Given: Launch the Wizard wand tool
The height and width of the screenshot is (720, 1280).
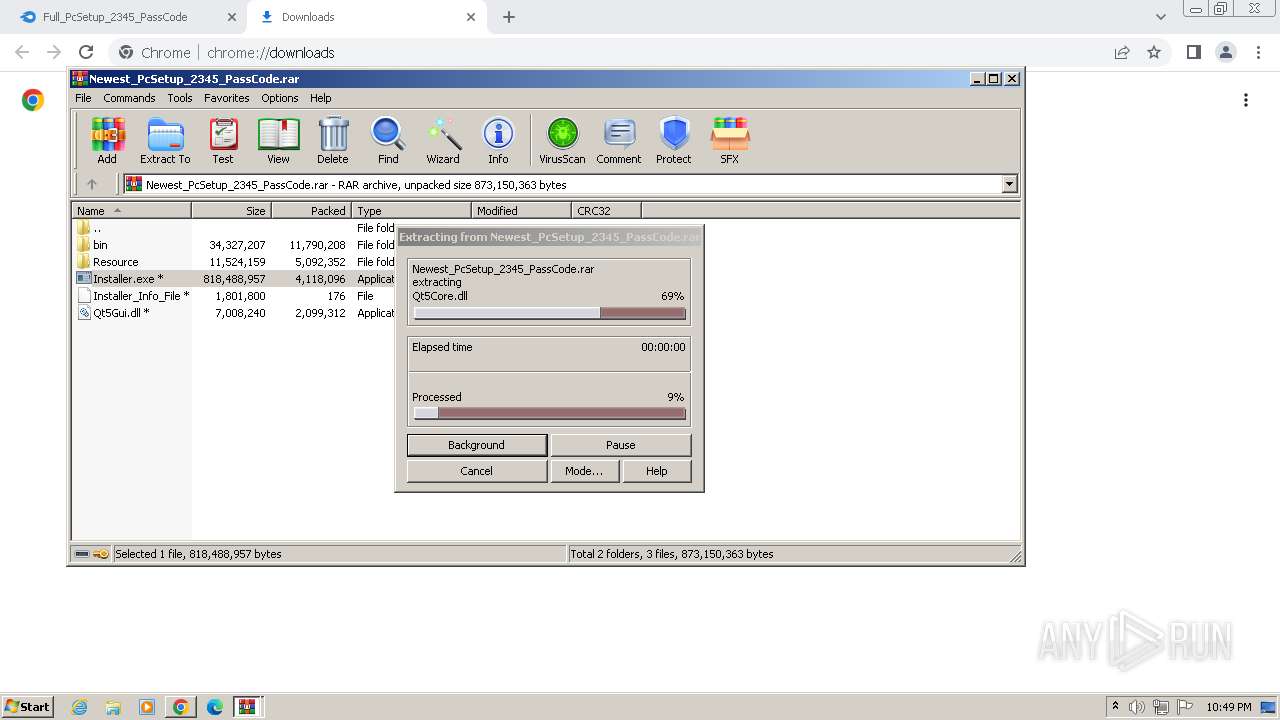Looking at the screenshot, I should 443,140.
